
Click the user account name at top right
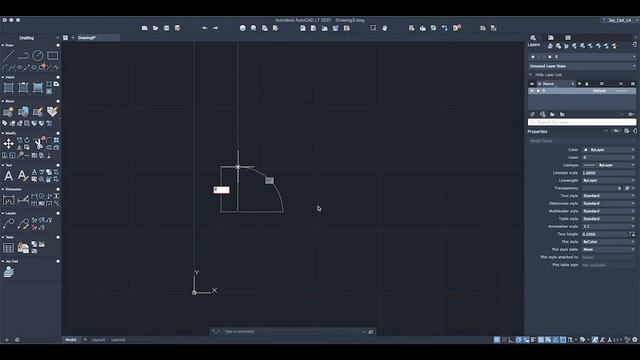(620, 20)
